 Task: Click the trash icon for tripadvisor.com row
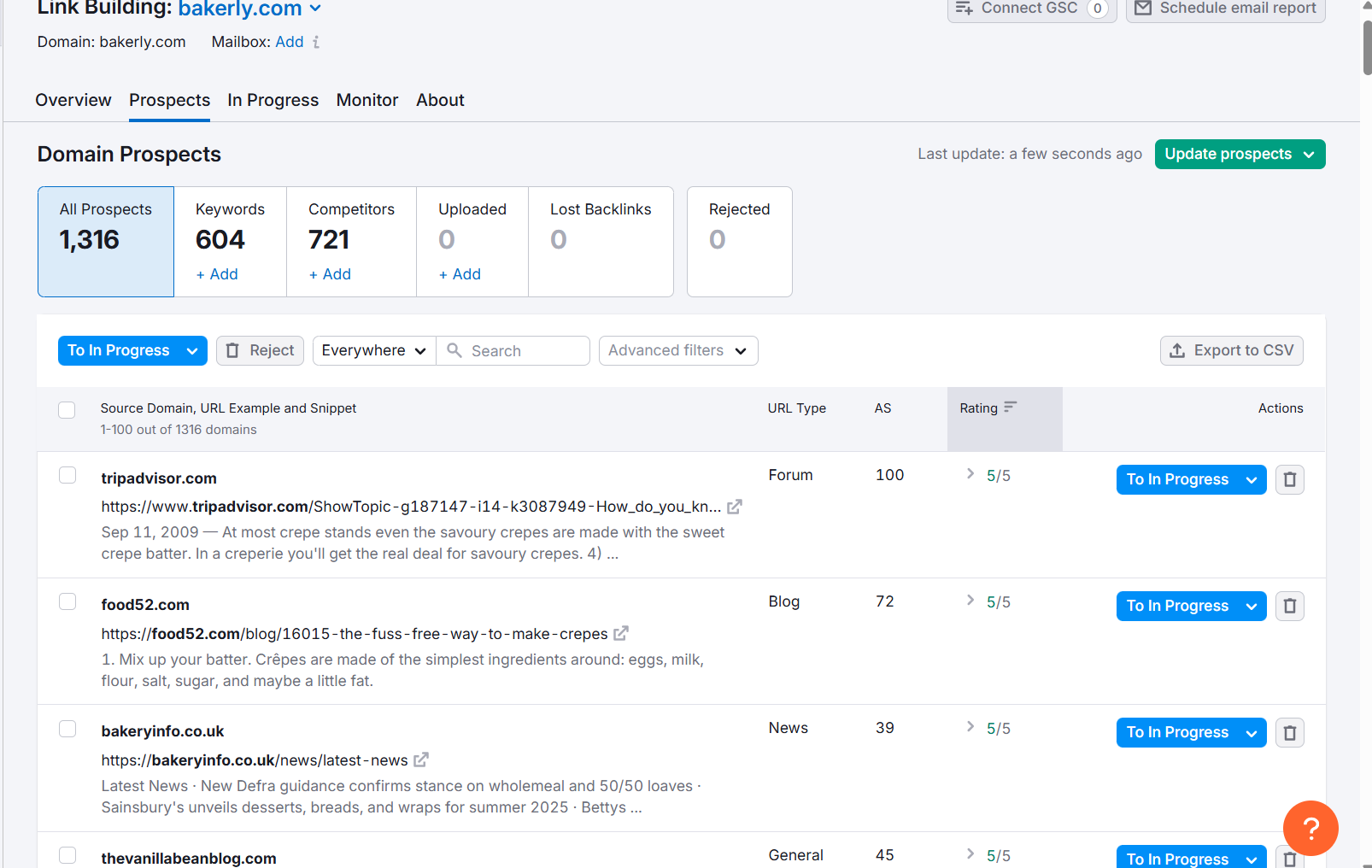(1289, 479)
